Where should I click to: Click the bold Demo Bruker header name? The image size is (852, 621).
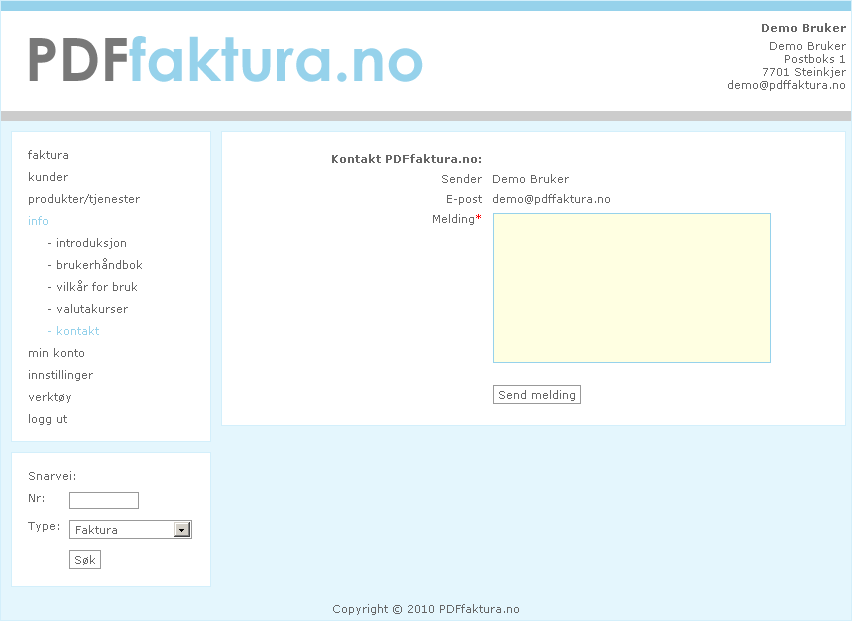[803, 28]
